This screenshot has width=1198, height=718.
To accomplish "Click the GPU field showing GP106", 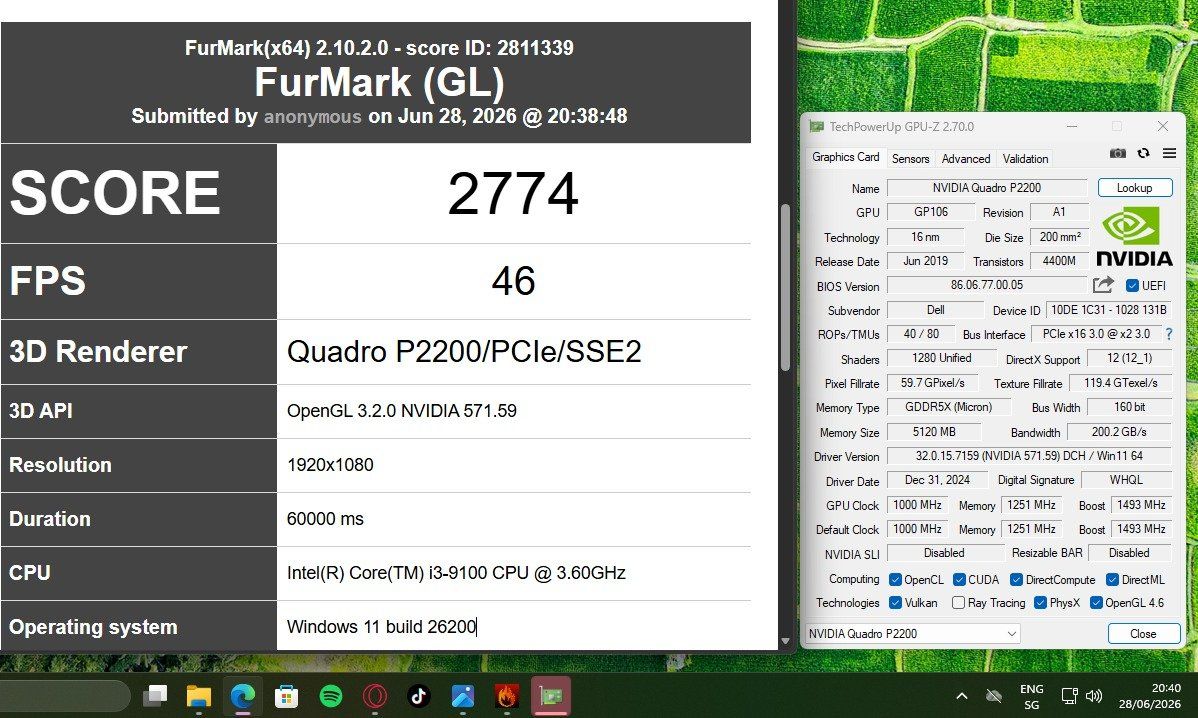I will [931, 212].
